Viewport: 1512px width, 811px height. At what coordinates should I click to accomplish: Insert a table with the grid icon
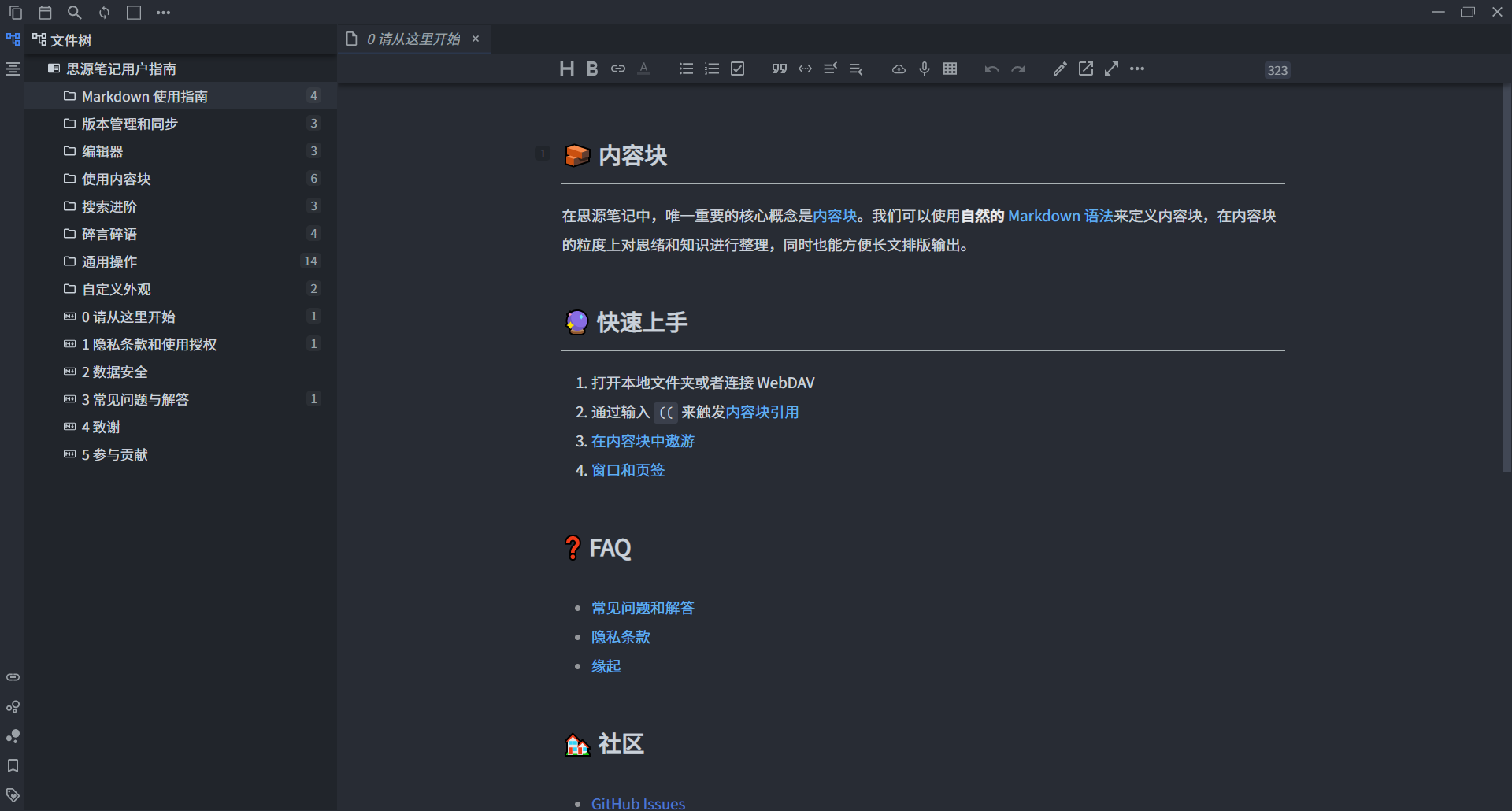click(950, 69)
